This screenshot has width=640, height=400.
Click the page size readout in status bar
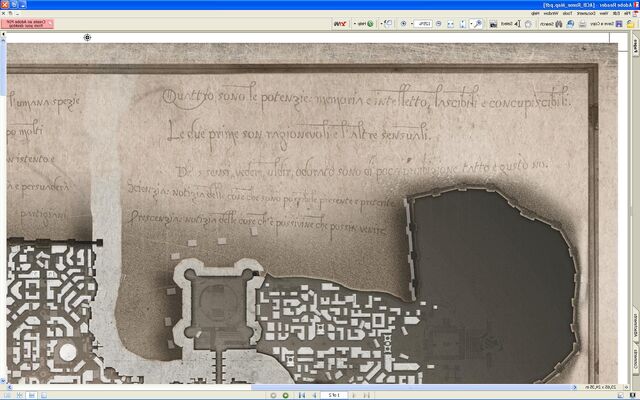click(600, 387)
